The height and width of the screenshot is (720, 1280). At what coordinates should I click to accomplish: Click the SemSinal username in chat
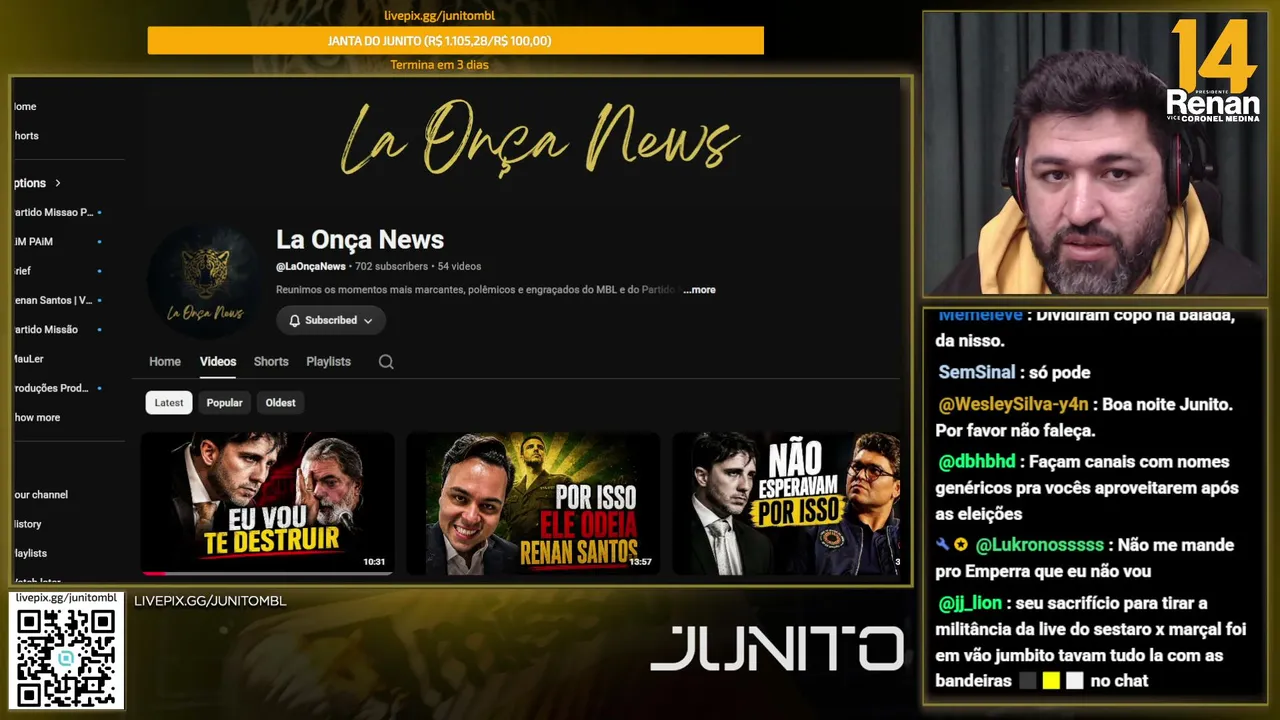[977, 372]
